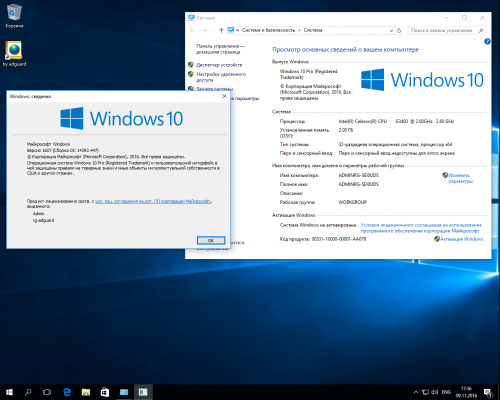
Task: Go up one level with up arrow
Action: pos(221,30)
